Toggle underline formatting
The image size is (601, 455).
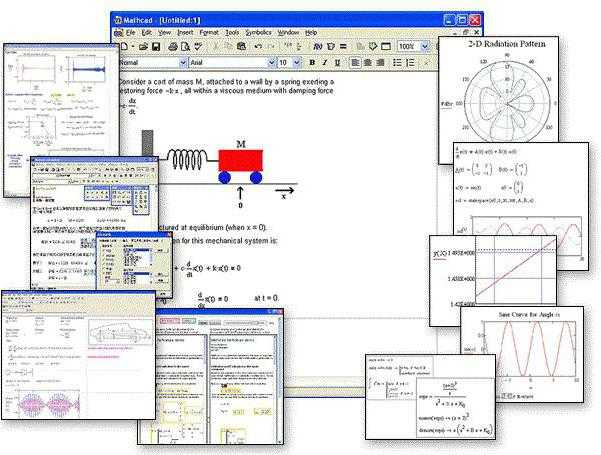[x=337, y=62]
